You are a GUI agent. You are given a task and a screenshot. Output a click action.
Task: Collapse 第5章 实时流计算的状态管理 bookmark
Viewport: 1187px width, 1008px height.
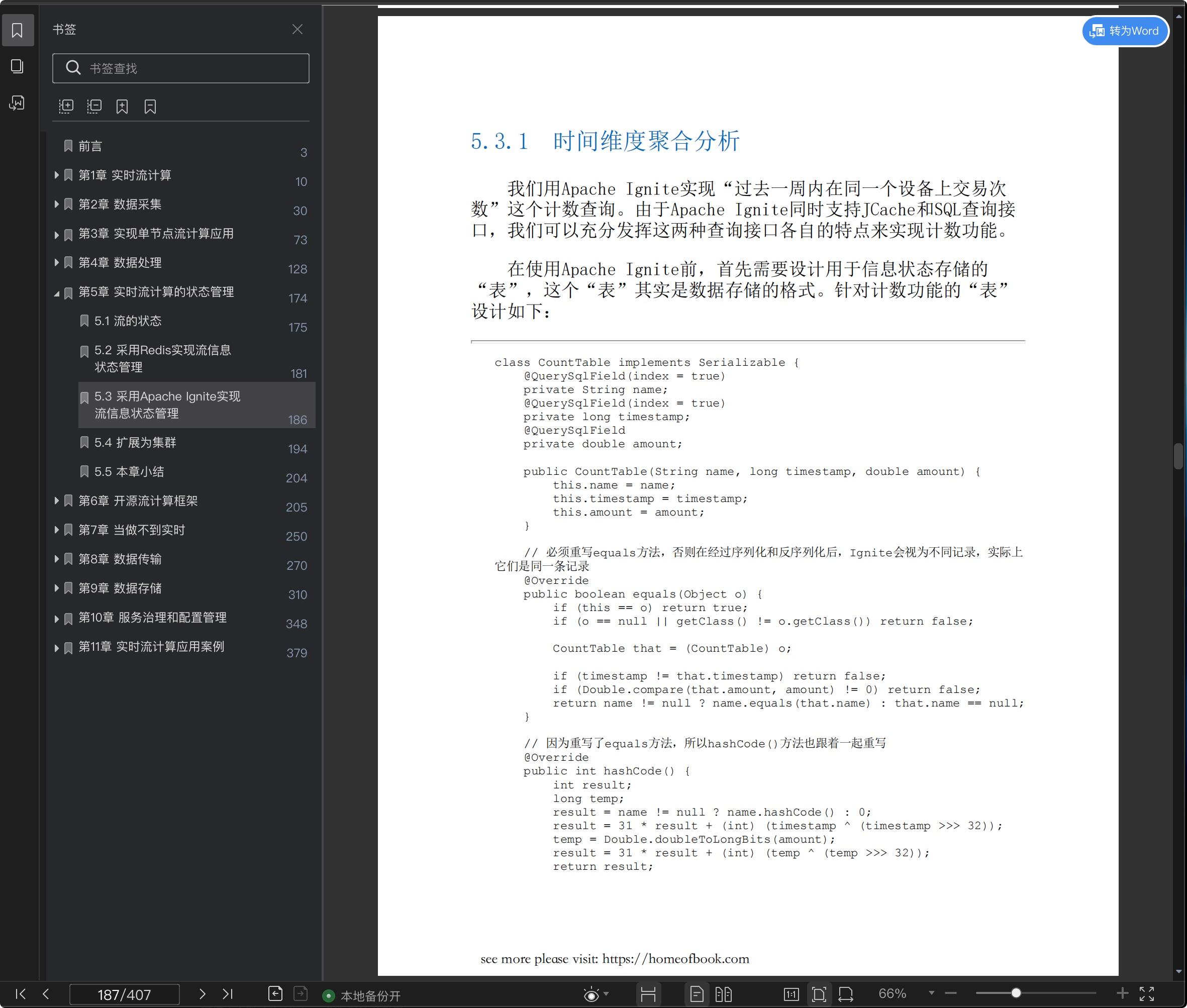click(x=57, y=293)
